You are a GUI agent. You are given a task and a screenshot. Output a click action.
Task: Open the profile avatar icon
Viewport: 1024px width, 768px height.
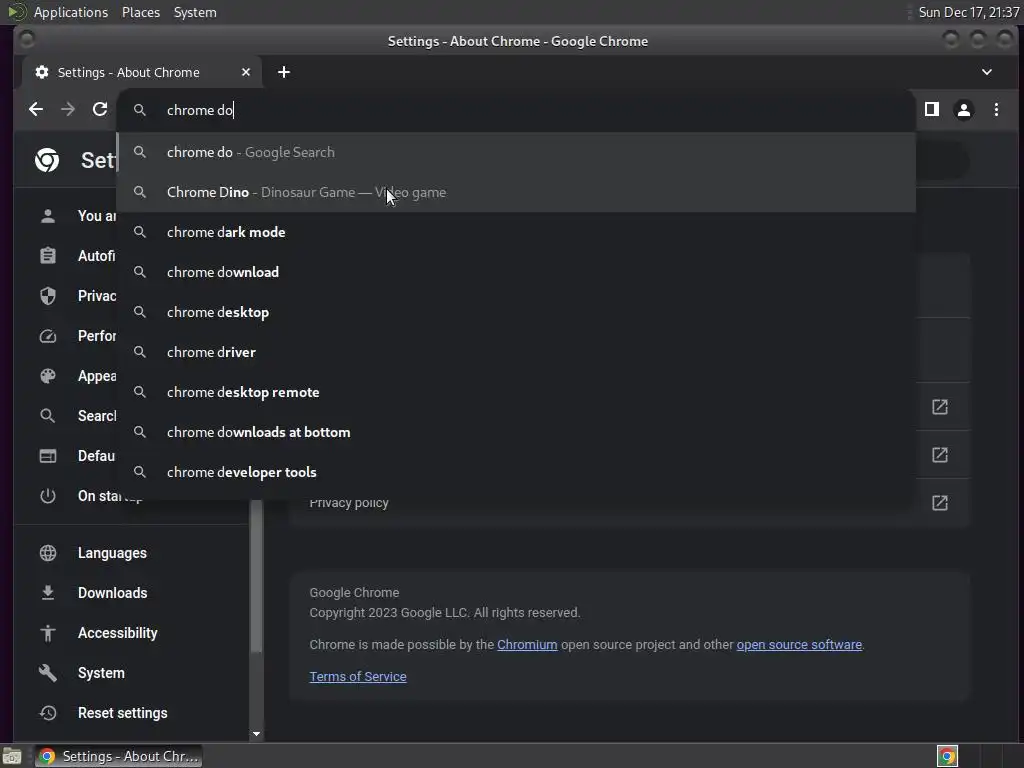964,110
